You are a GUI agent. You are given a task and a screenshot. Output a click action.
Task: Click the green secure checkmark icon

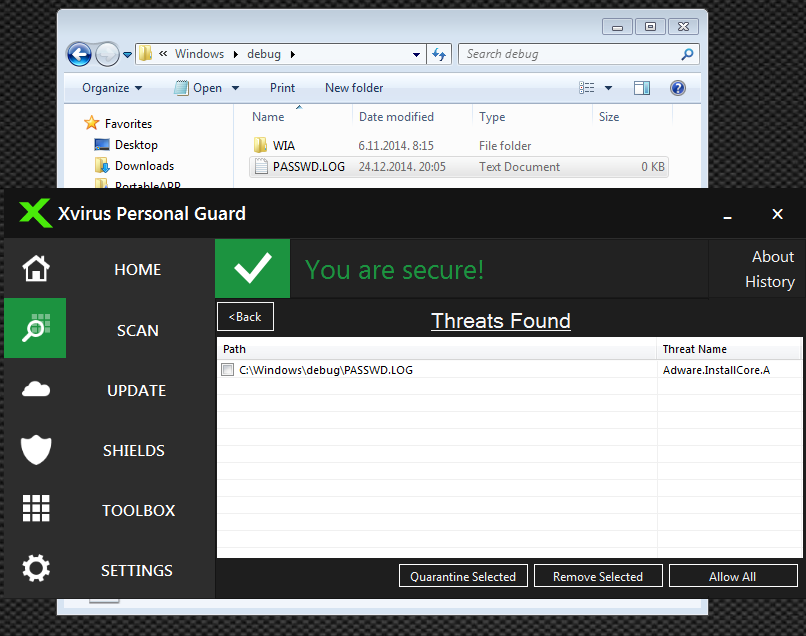tap(252, 268)
